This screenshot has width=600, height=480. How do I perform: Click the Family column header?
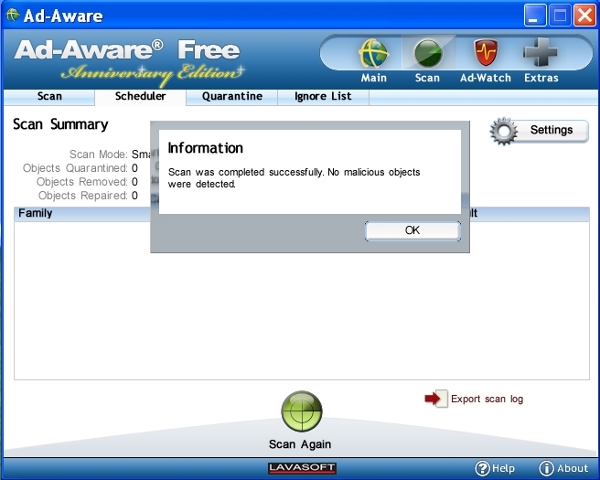click(35, 213)
